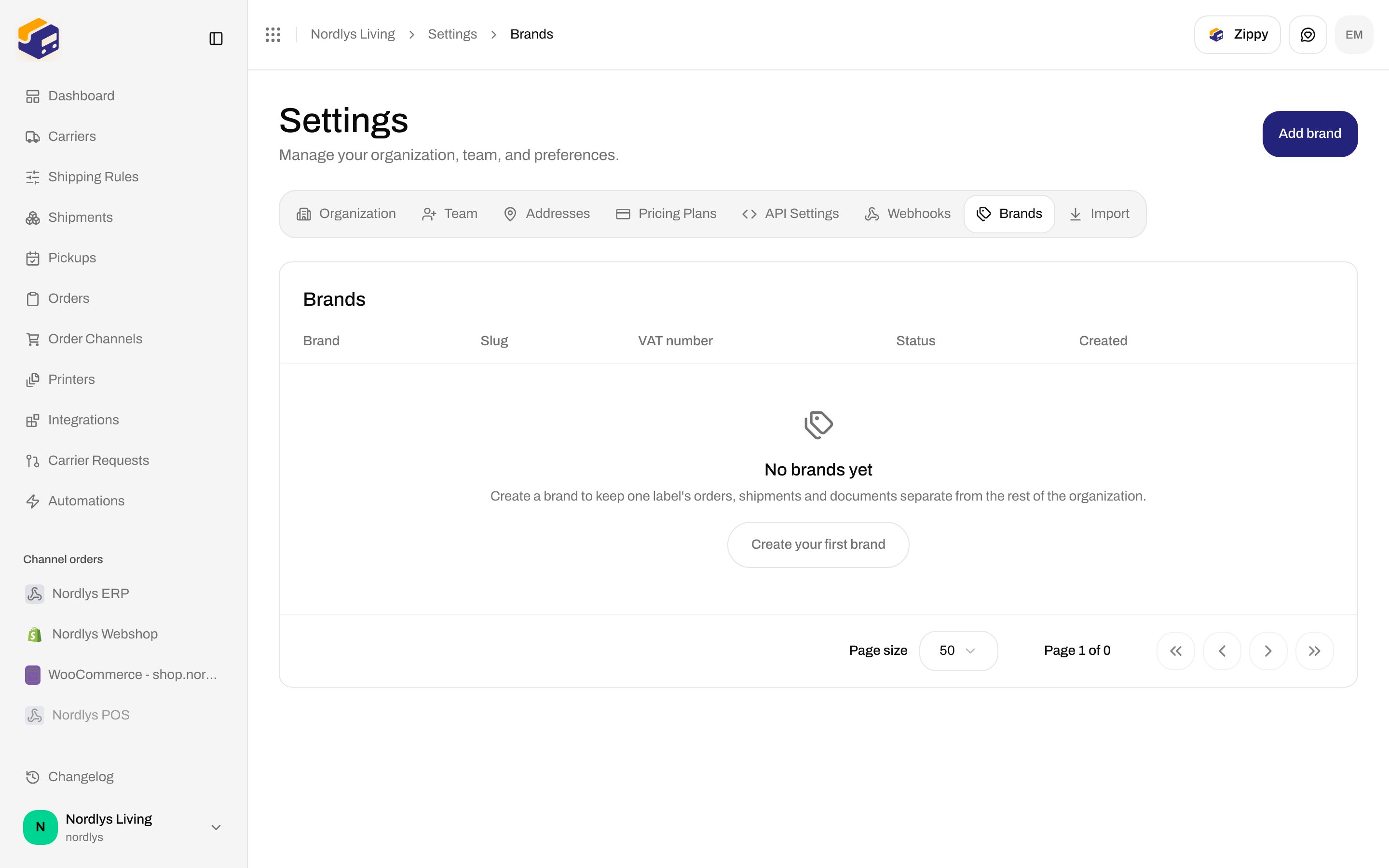1389x868 pixels.
Task: Click the Nordlys ERP webhook icon
Action: click(x=34, y=594)
